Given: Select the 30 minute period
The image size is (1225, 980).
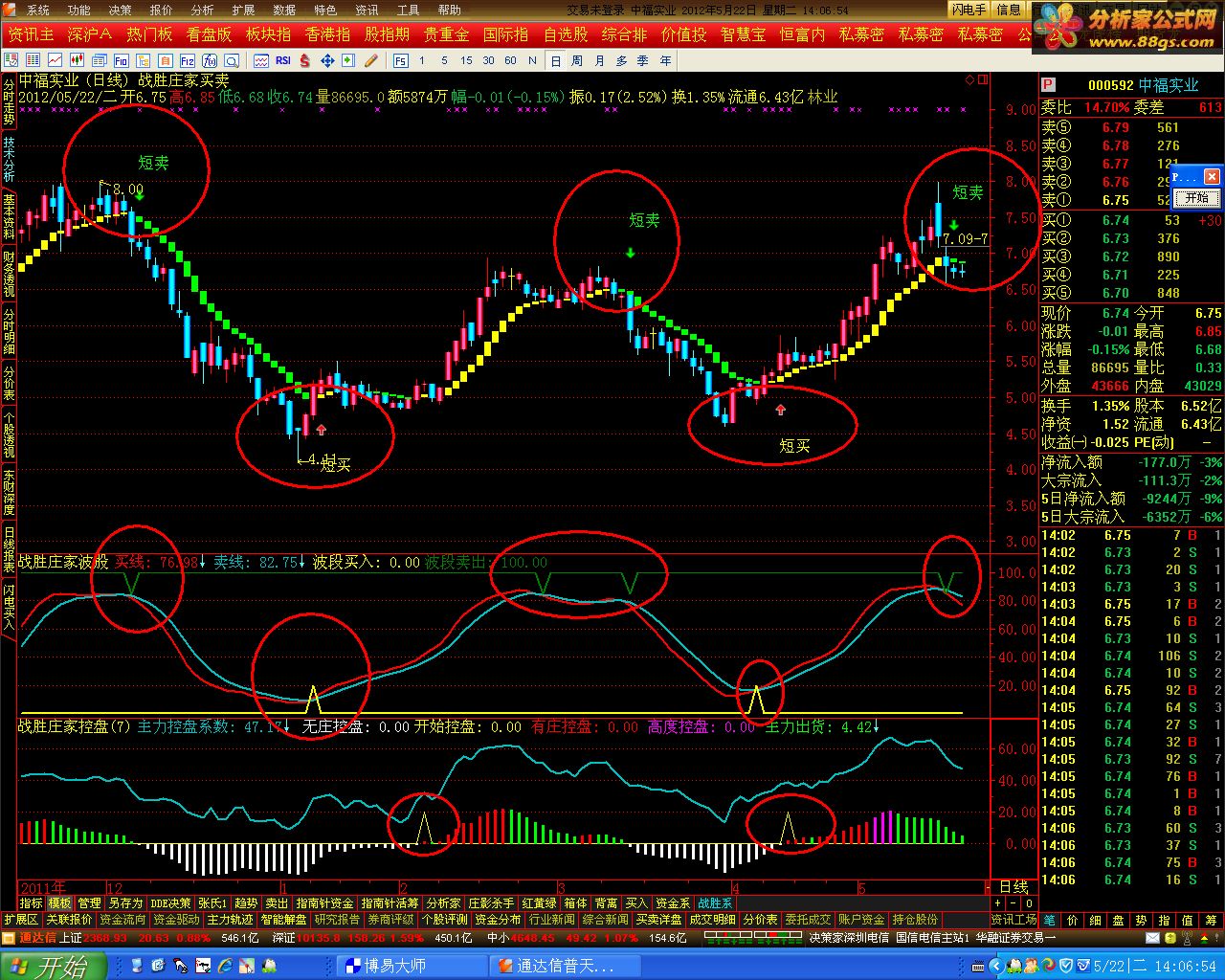Looking at the screenshot, I should coord(488,60).
